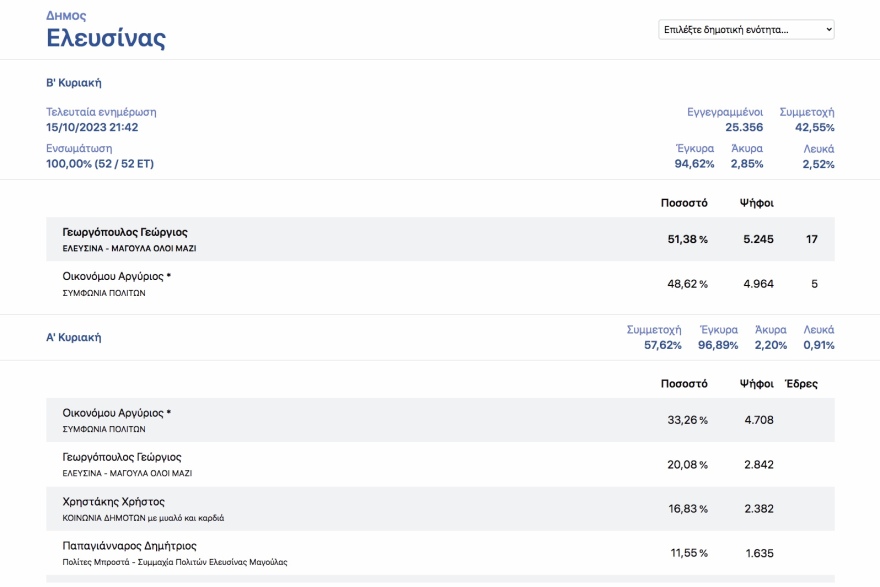
Task: Click Γεωργόπουλος Γεώργιος in second round results
Action: [125, 232]
